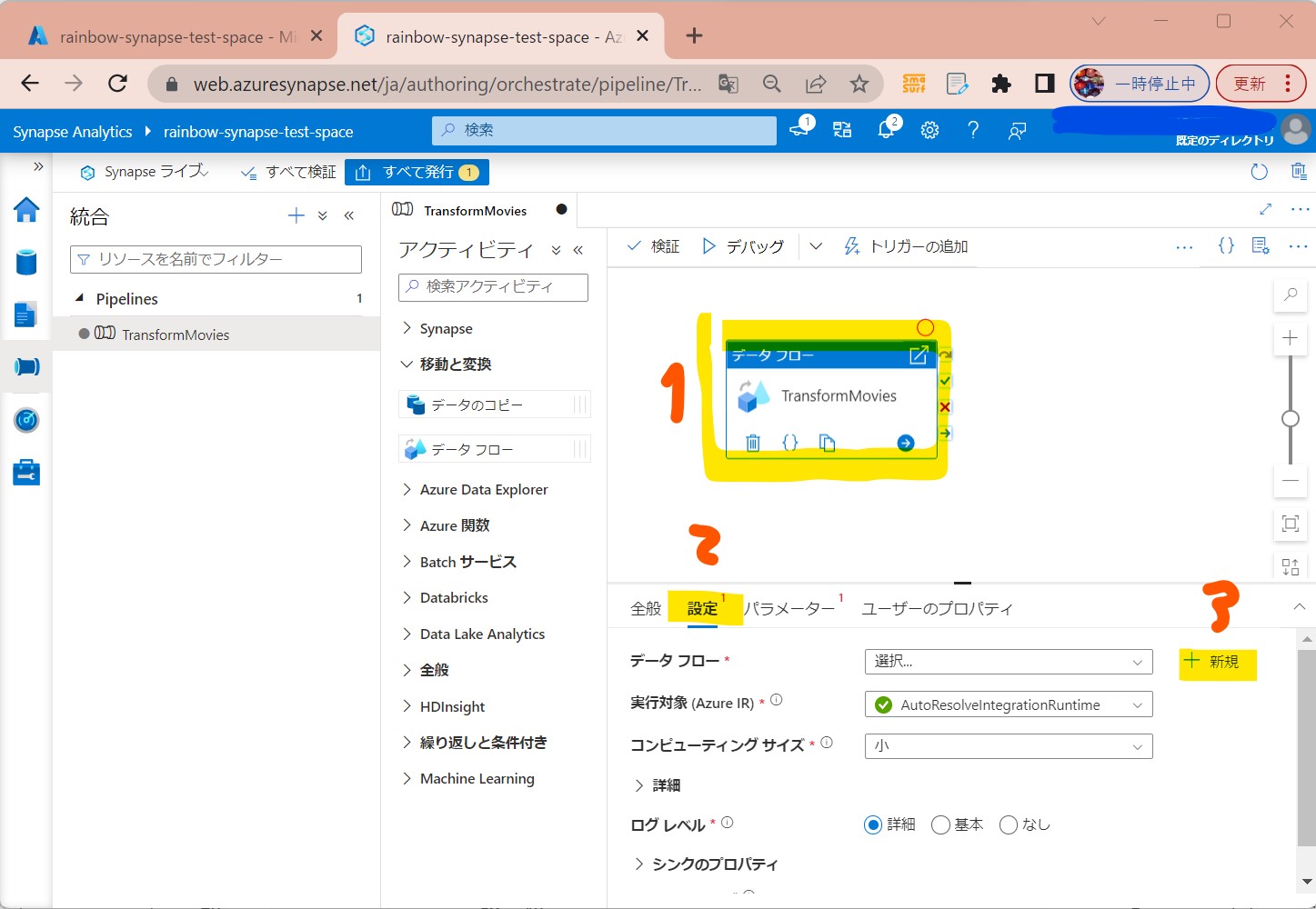
Task: Select the 基本 log level radio button
Action: (941, 824)
